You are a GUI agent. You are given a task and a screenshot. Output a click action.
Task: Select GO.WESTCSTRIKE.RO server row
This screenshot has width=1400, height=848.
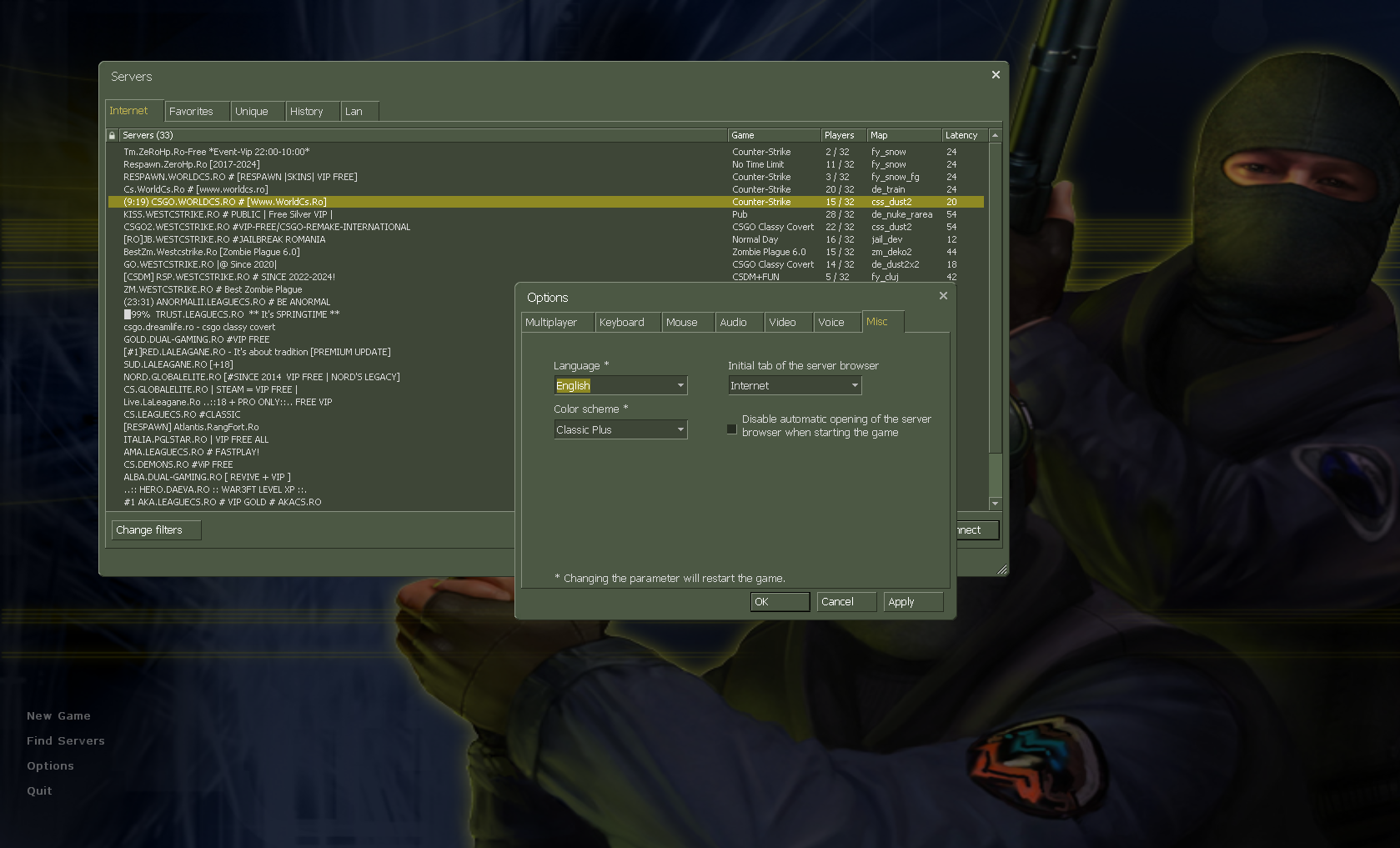pyautogui.click(x=546, y=264)
